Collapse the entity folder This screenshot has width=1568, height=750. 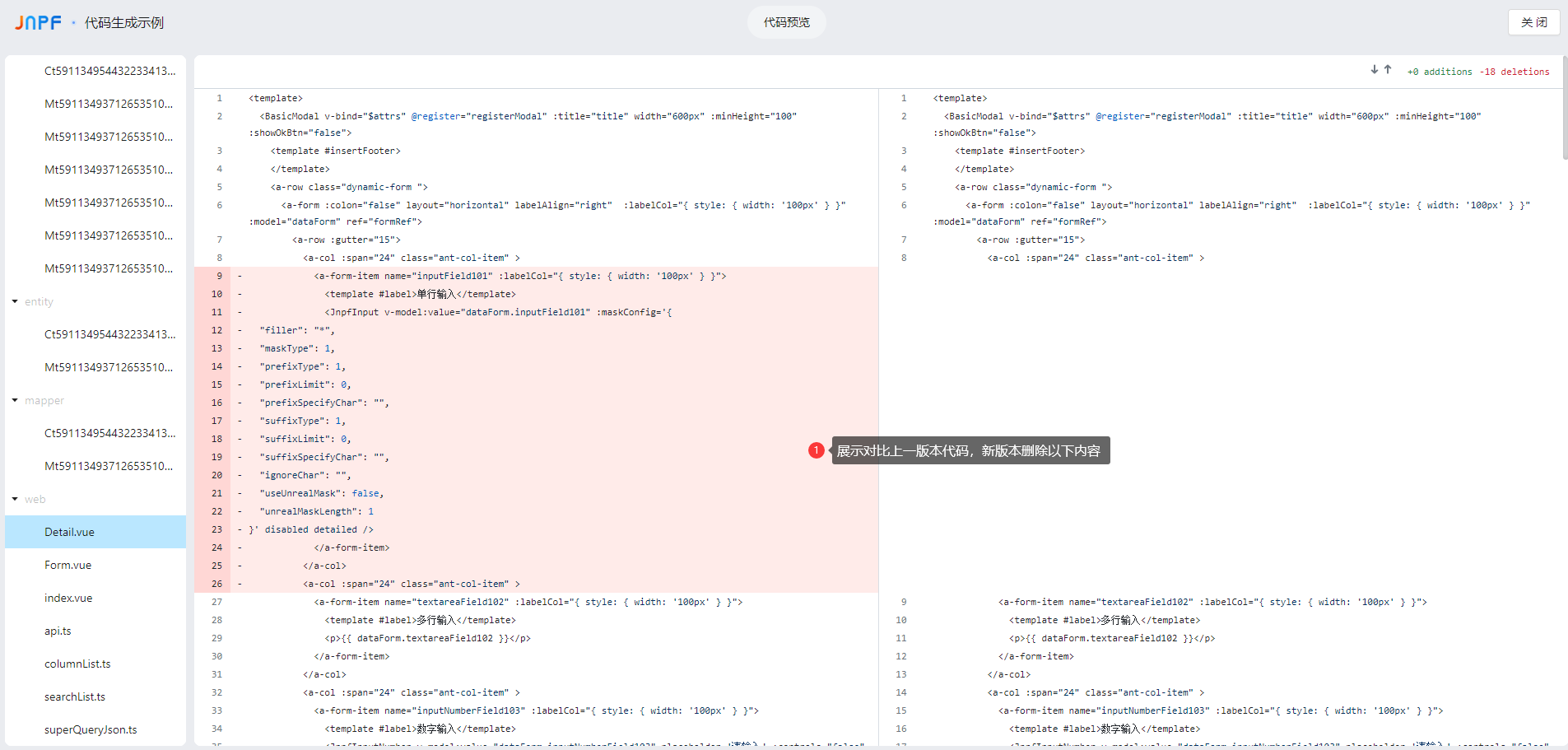pyautogui.click(x=15, y=301)
